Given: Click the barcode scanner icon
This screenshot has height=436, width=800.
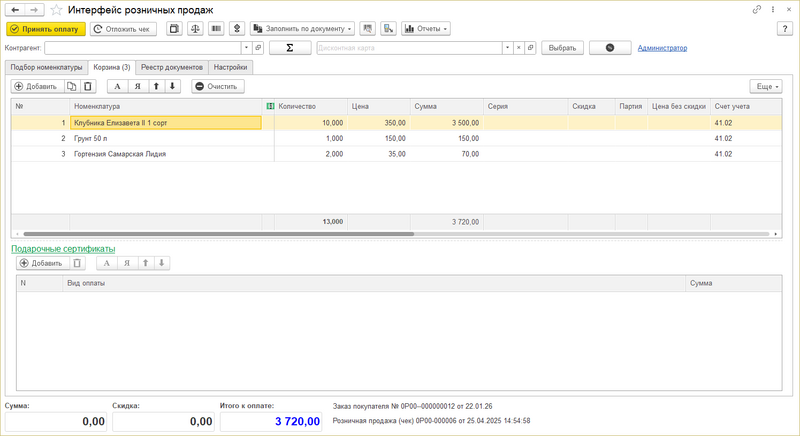Looking at the screenshot, I should point(215,29).
